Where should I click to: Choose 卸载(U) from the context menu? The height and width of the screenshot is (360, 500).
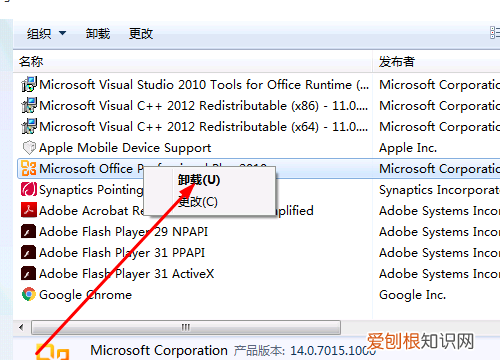tap(199, 180)
